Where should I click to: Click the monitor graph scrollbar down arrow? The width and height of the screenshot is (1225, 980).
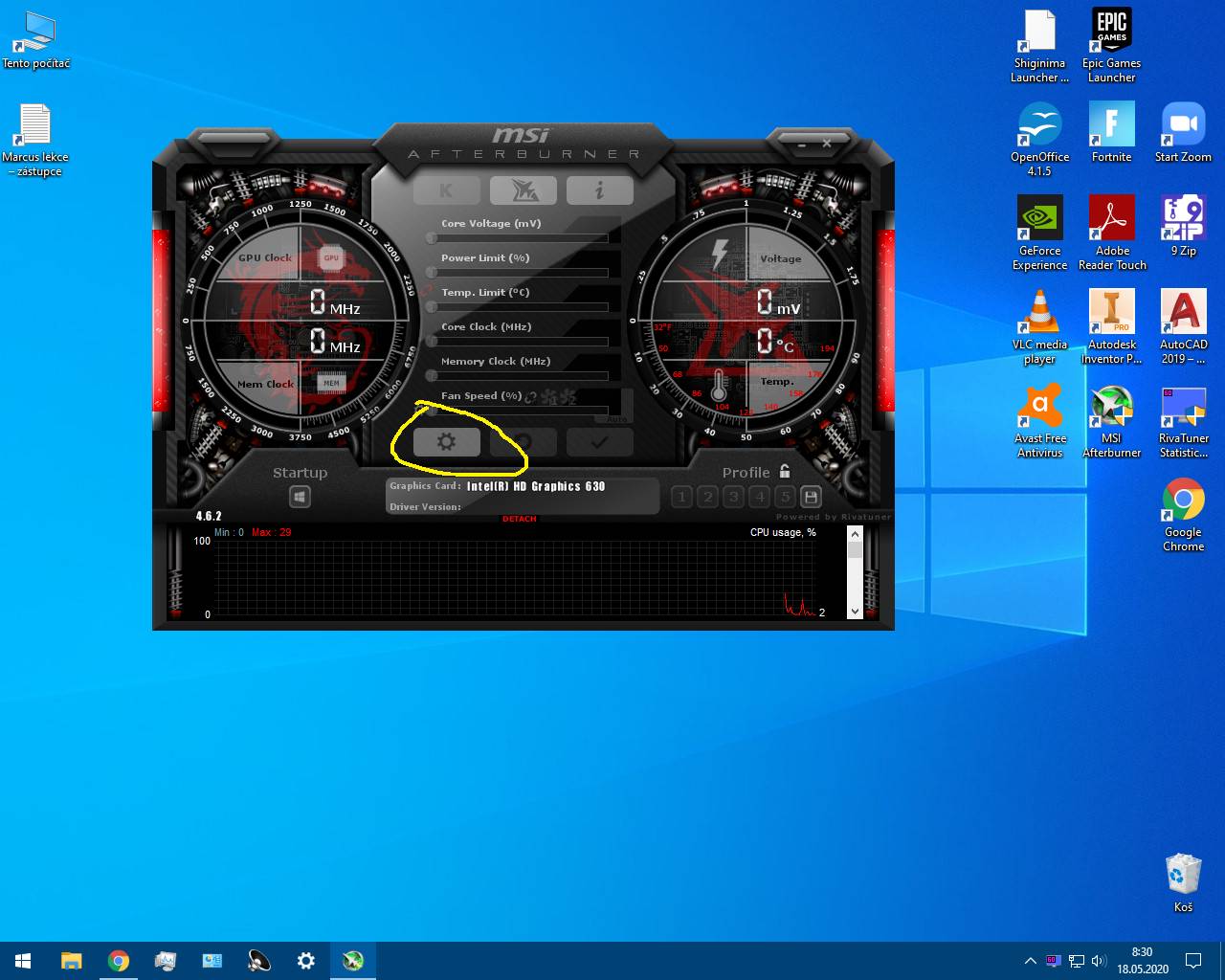pyautogui.click(x=856, y=612)
